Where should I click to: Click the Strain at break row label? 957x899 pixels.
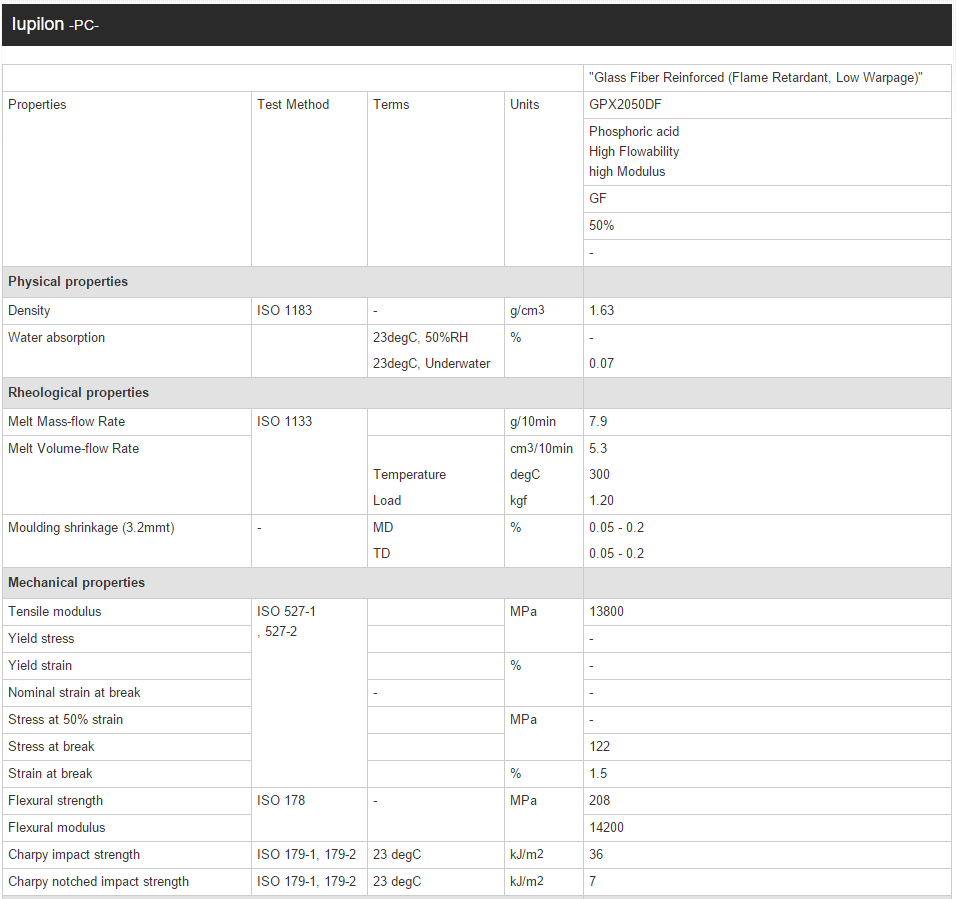click(x=50, y=773)
